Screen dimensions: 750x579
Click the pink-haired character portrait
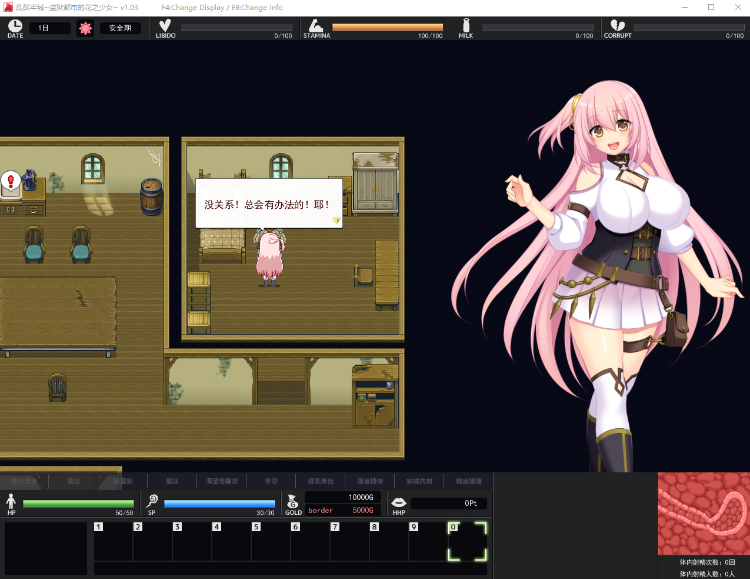598,278
